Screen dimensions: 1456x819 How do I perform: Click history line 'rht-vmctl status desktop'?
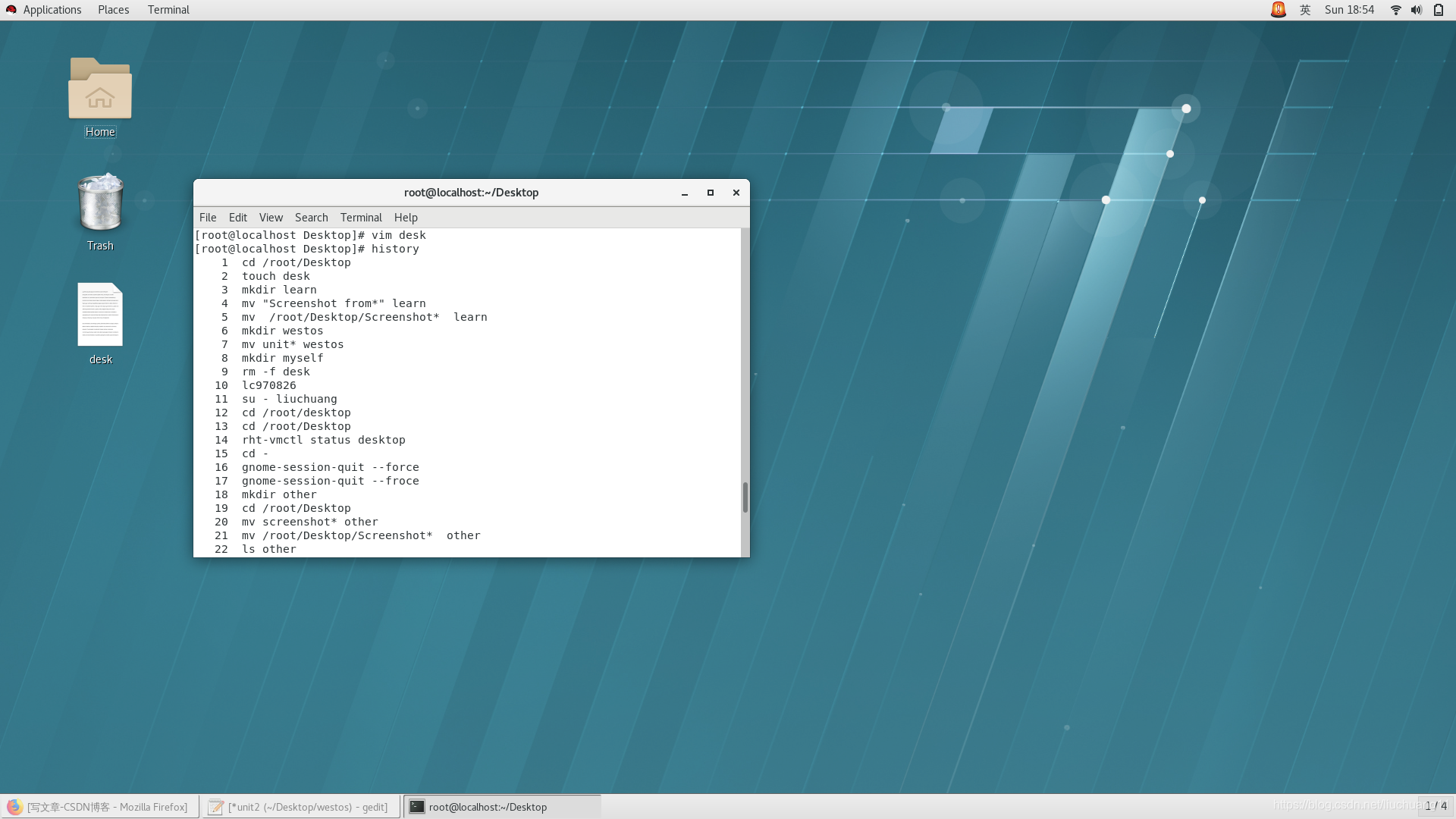click(x=324, y=440)
